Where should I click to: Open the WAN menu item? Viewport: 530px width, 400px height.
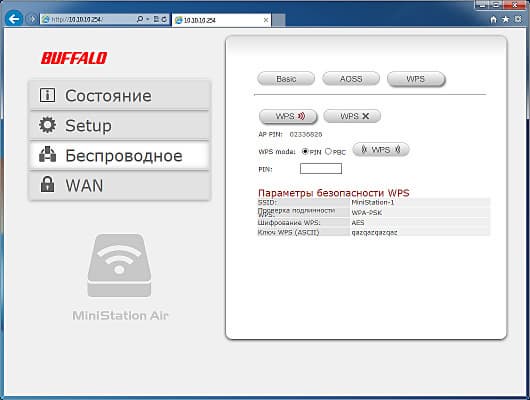[x=119, y=185]
